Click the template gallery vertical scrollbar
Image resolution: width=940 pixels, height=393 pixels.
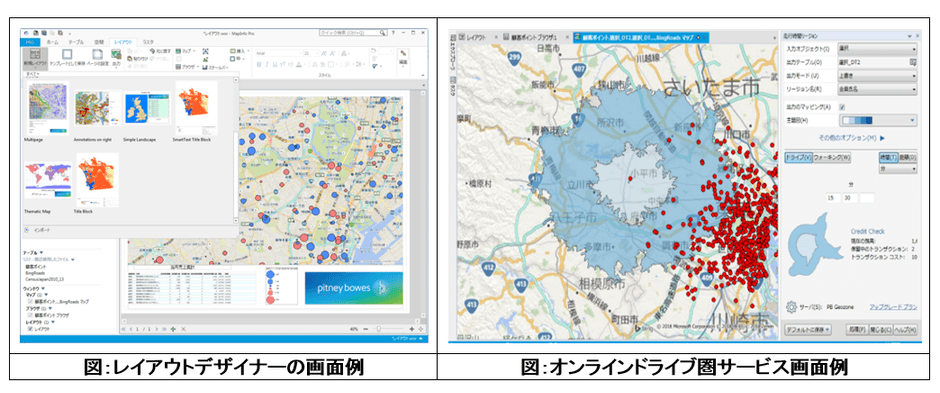235,150
